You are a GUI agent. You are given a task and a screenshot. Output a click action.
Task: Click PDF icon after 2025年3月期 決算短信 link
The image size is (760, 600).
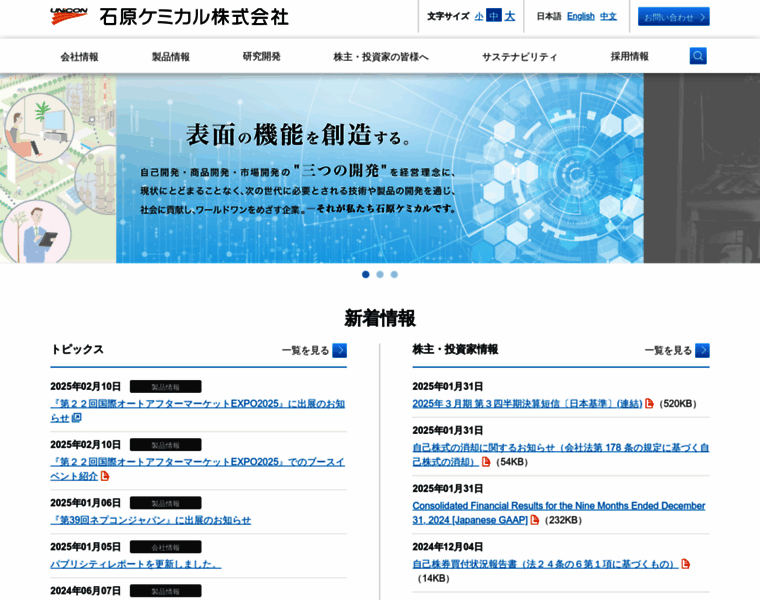click(x=649, y=403)
